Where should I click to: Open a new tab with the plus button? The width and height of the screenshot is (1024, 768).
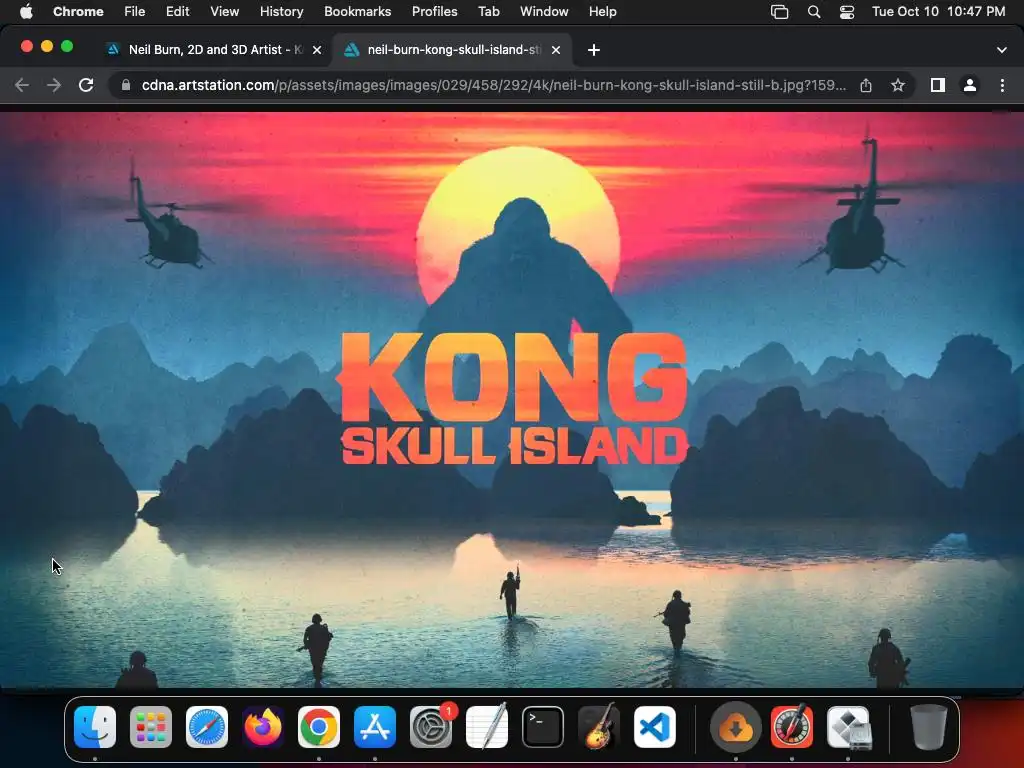coord(594,50)
